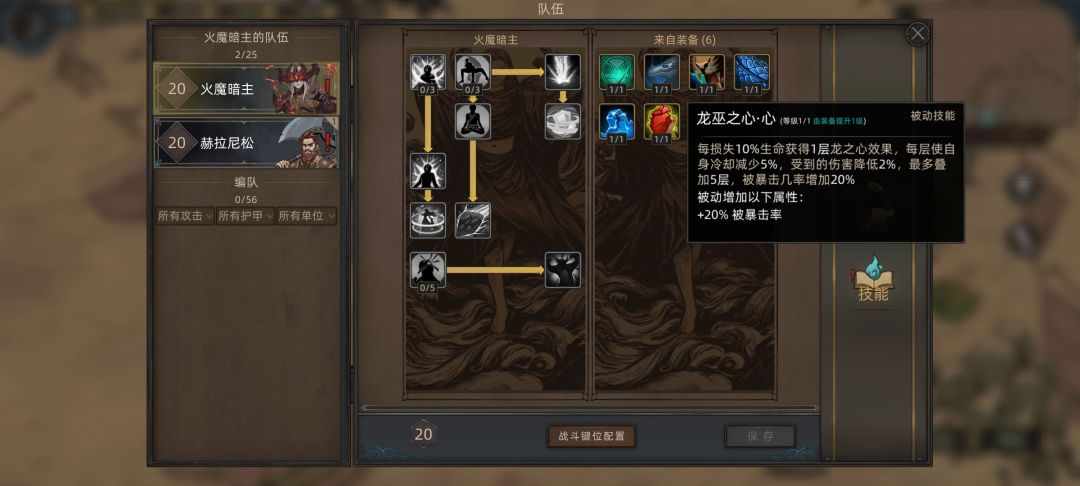The image size is (1080, 486).
Task: Click the lightning burst skill icon
Action: point(563,72)
